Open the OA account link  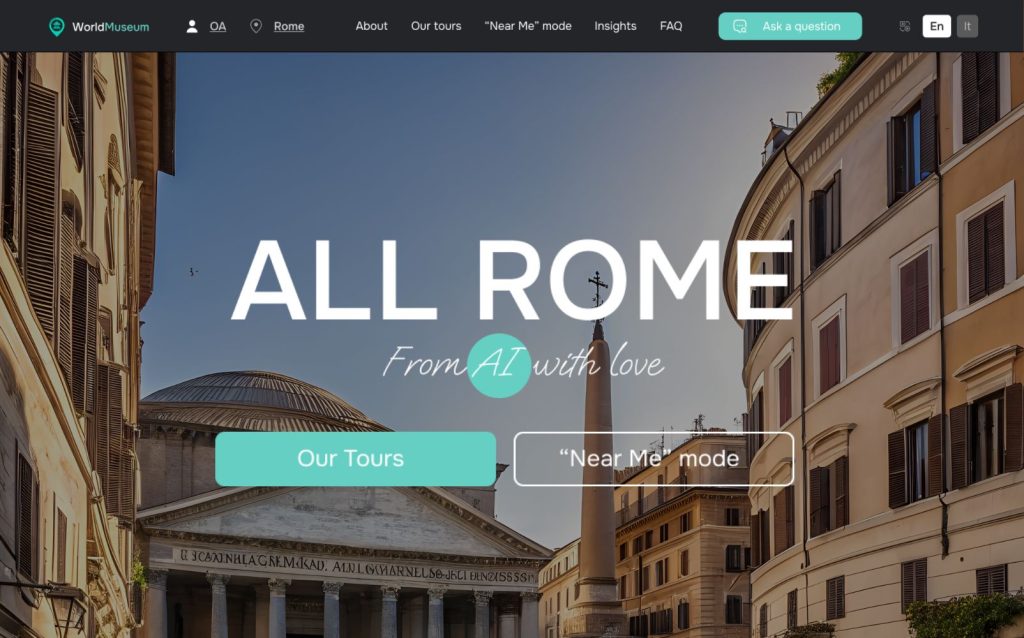click(217, 26)
